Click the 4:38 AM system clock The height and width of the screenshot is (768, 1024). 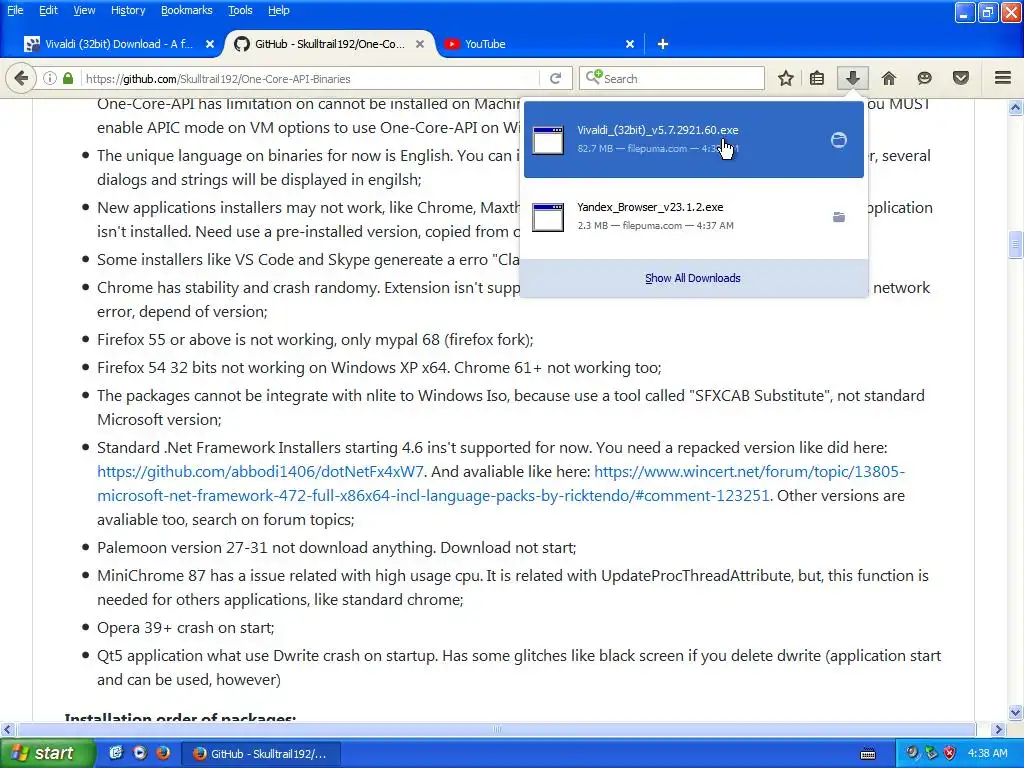[x=987, y=753]
